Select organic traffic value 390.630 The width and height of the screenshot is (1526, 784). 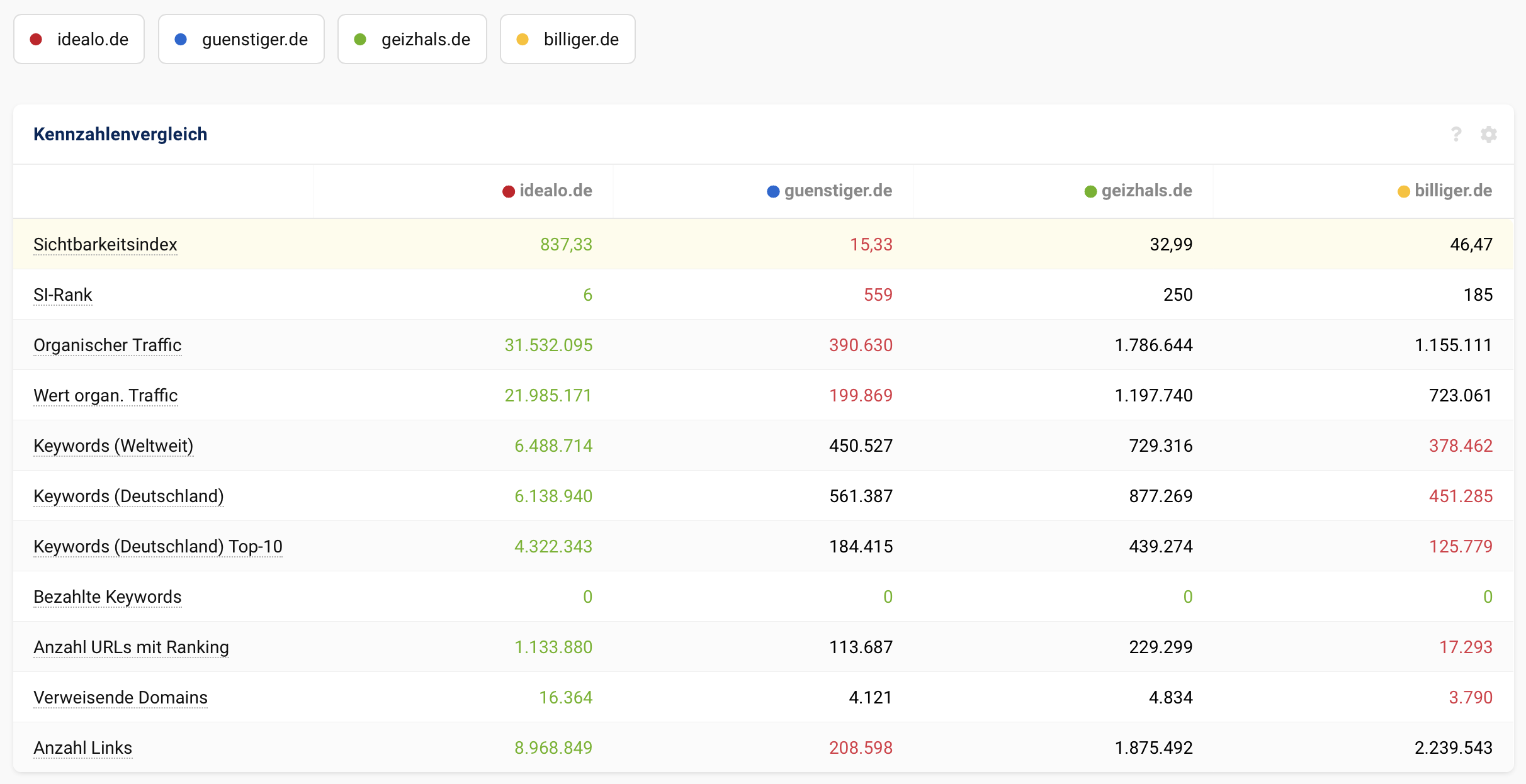861,345
